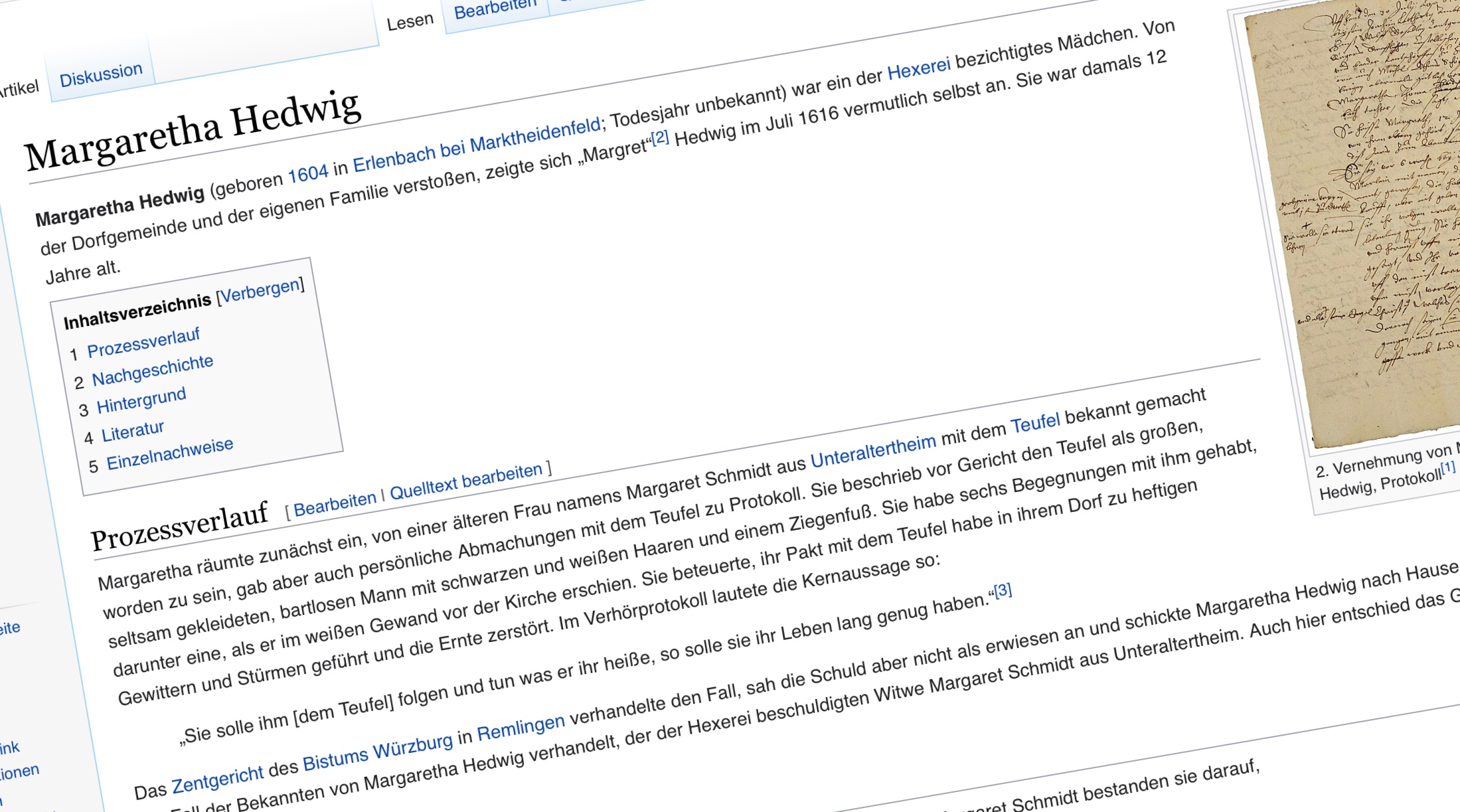Jump to Hintergrund in contents
Viewport: 1460px width, 812px height.
[x=141, y=400]
